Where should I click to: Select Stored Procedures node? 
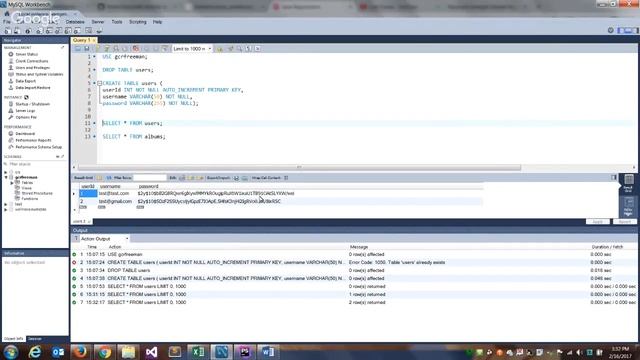pyautogui.click(x=37, y=193)
